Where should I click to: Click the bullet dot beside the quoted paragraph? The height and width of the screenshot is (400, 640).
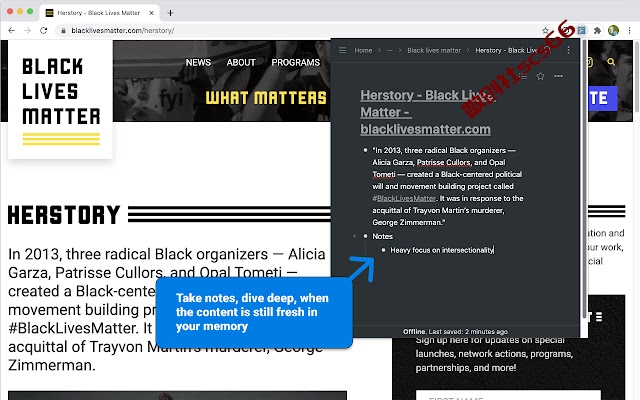(x=365, y=150)
